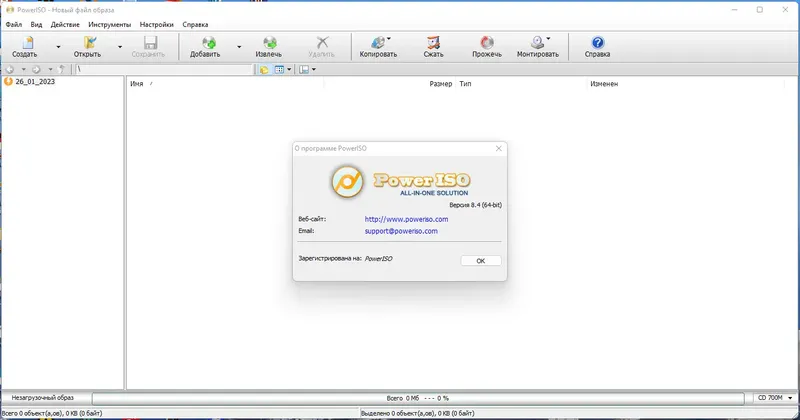Click the Up one level arrow icon
Viewport: 800px width, 420px height.
[62, 69]
